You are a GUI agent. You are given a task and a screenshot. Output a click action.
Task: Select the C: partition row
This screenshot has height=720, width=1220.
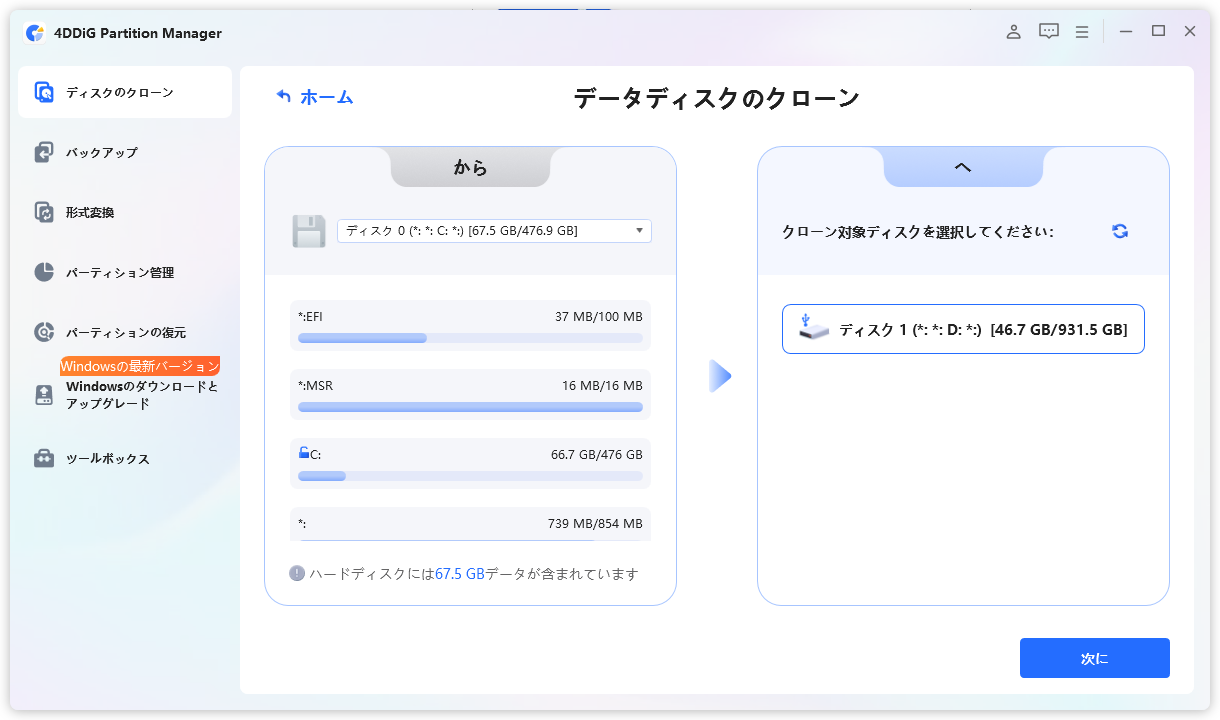tap(470, 463)
